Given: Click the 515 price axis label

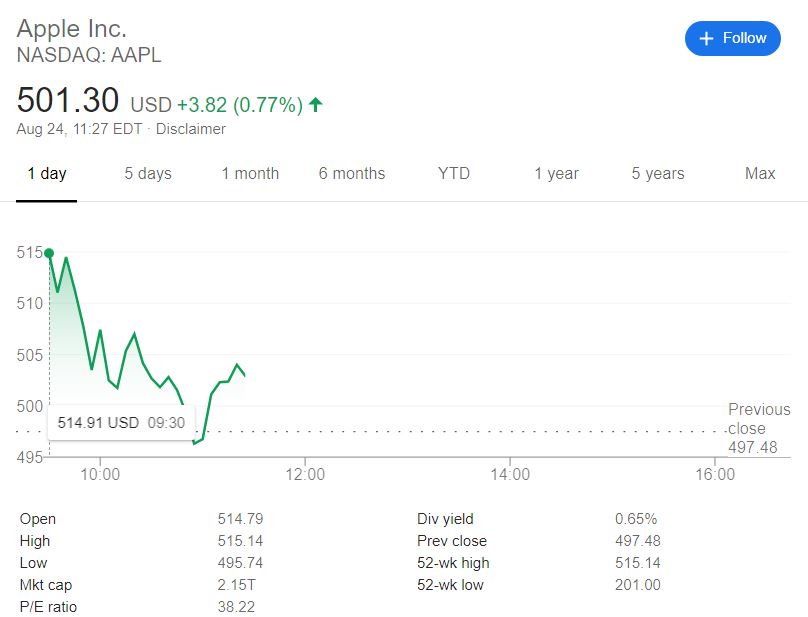Looking at the screenshot, I should (29, 253).
